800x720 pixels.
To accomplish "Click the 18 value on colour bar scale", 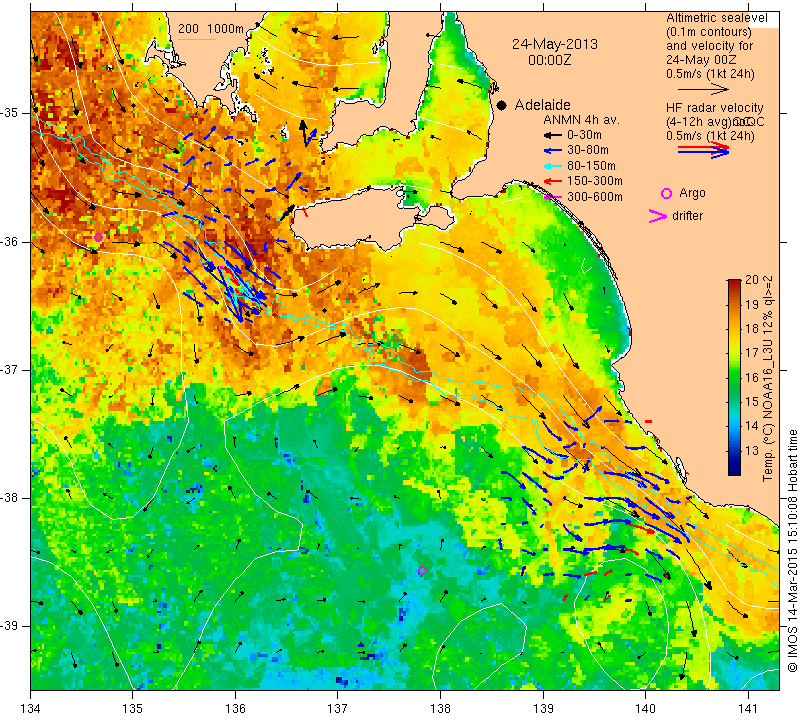I will 752,329.
